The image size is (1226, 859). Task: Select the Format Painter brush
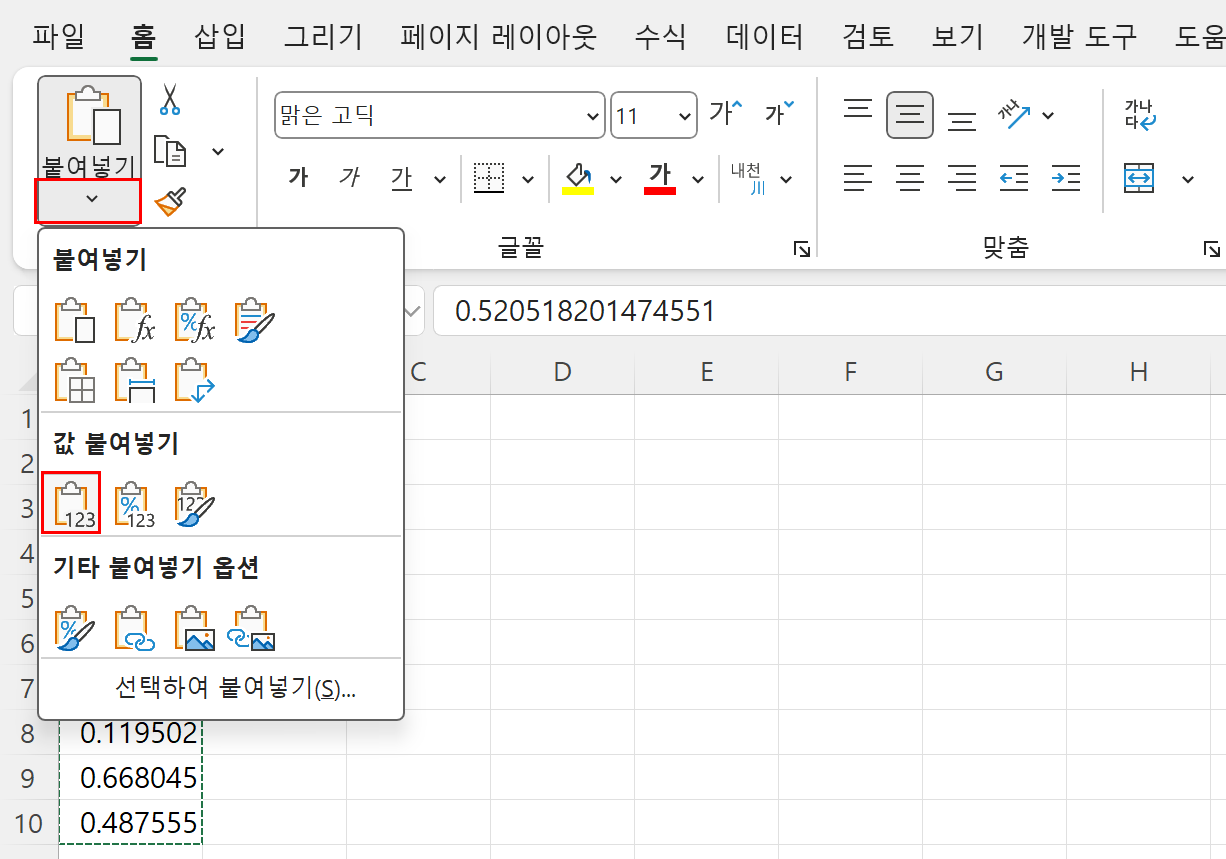(169, 199)
